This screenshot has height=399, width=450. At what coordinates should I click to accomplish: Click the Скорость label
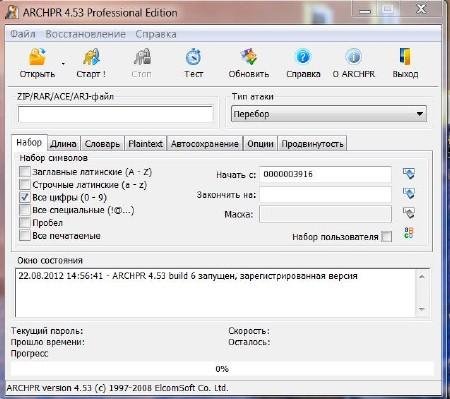tap(249, 331)
